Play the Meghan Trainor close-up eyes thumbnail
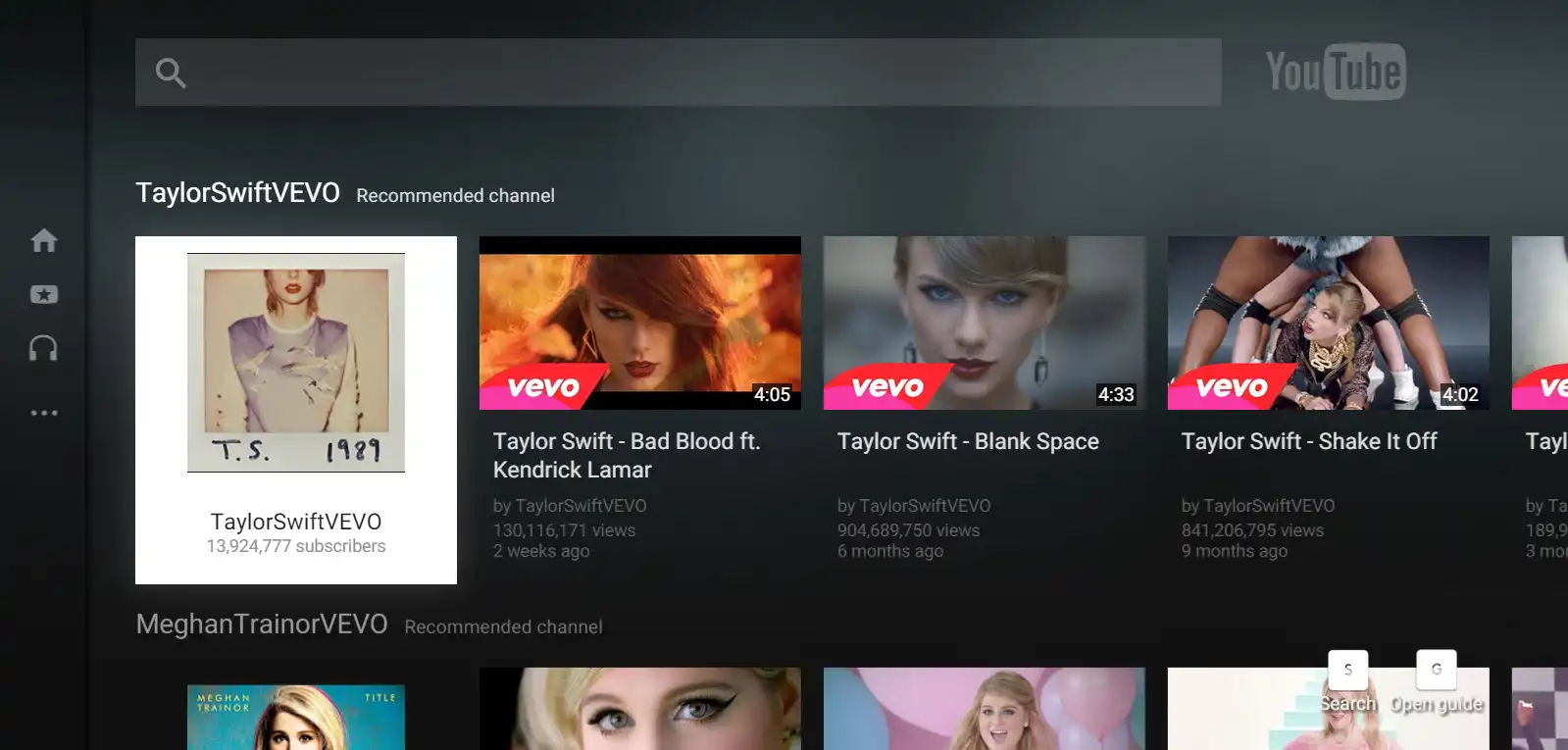1568x750 pixels. (640, 709)
